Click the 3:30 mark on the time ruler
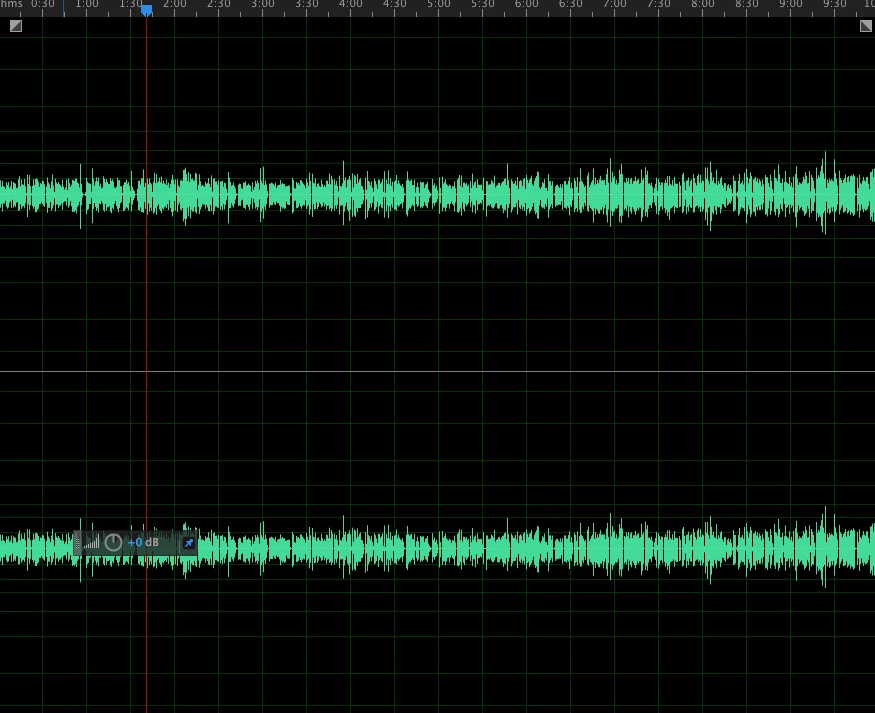This screenshot has height=713, width=875. point(307,4)
